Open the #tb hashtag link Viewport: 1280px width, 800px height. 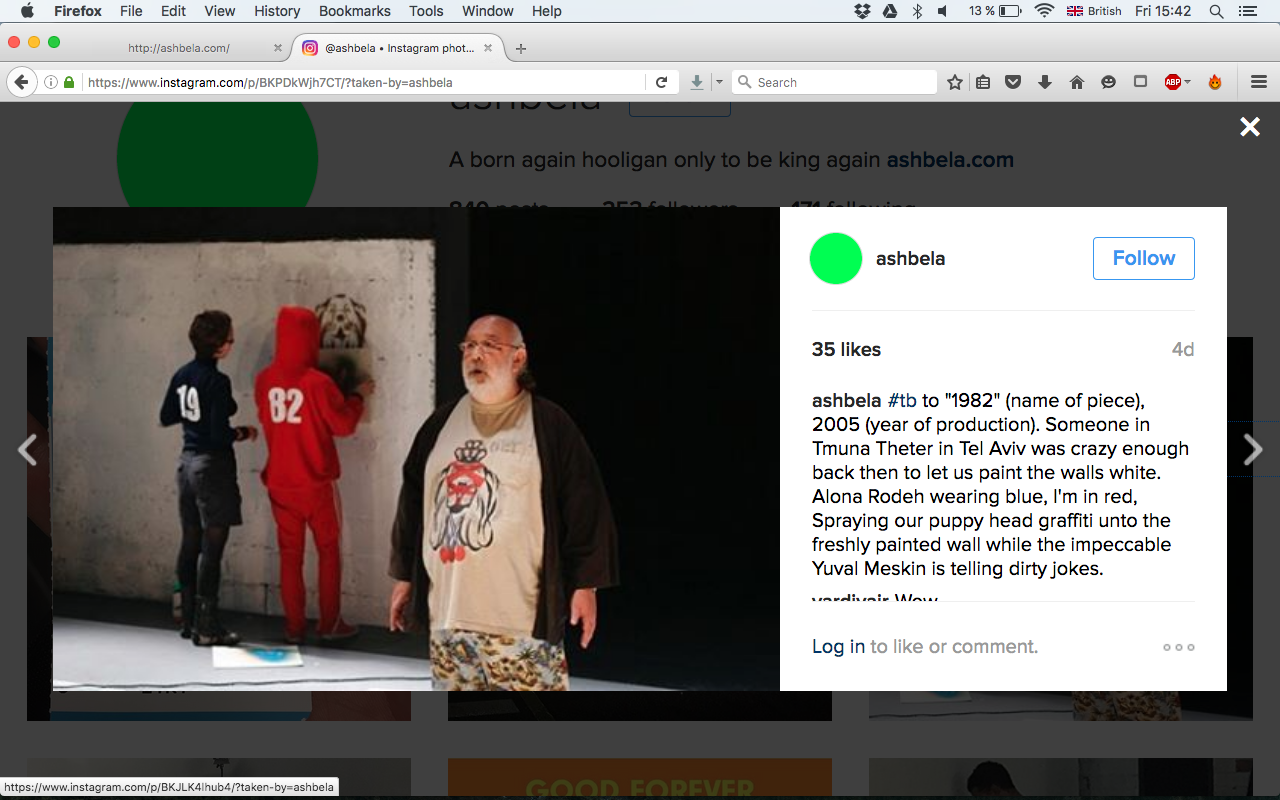[x=902, y=401]
